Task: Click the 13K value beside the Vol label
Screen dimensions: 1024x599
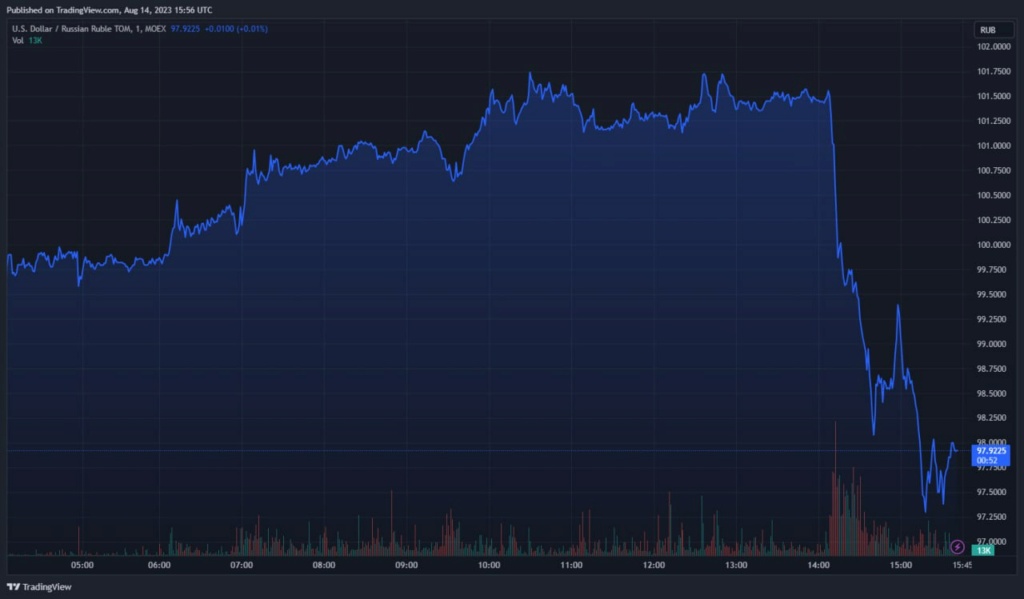Action: 35,40
